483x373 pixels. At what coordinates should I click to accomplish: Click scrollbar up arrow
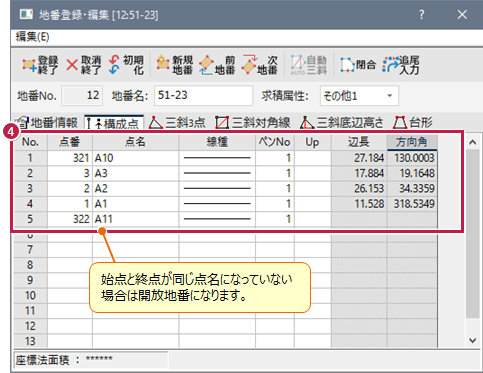pos(472,142)
